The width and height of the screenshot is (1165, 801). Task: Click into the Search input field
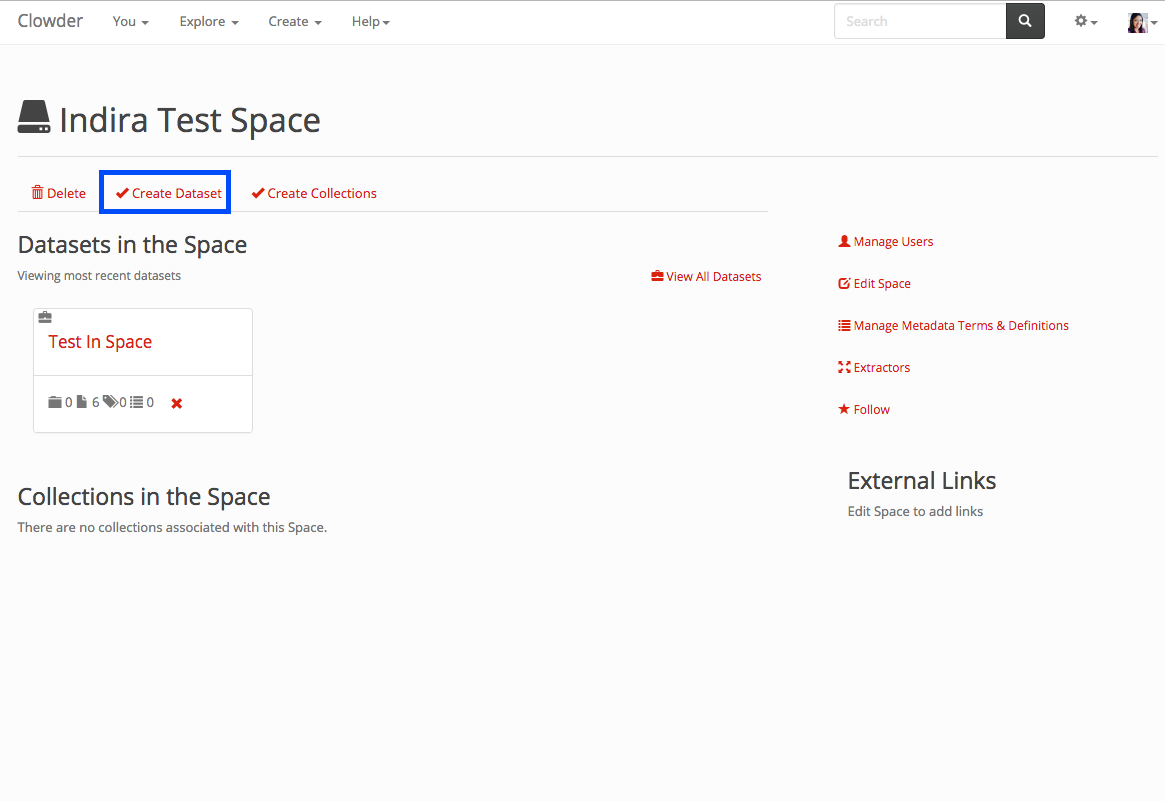click(919, 21)
